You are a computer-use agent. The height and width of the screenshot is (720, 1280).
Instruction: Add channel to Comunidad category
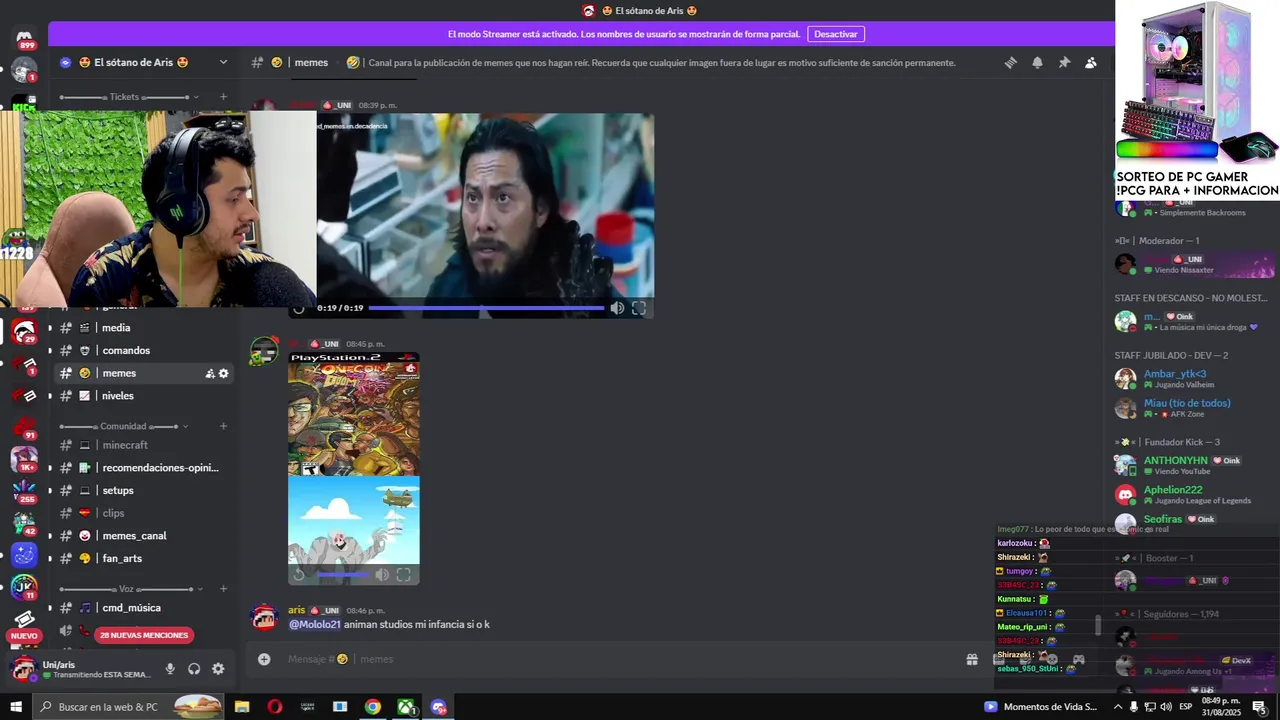click(223, 426)
